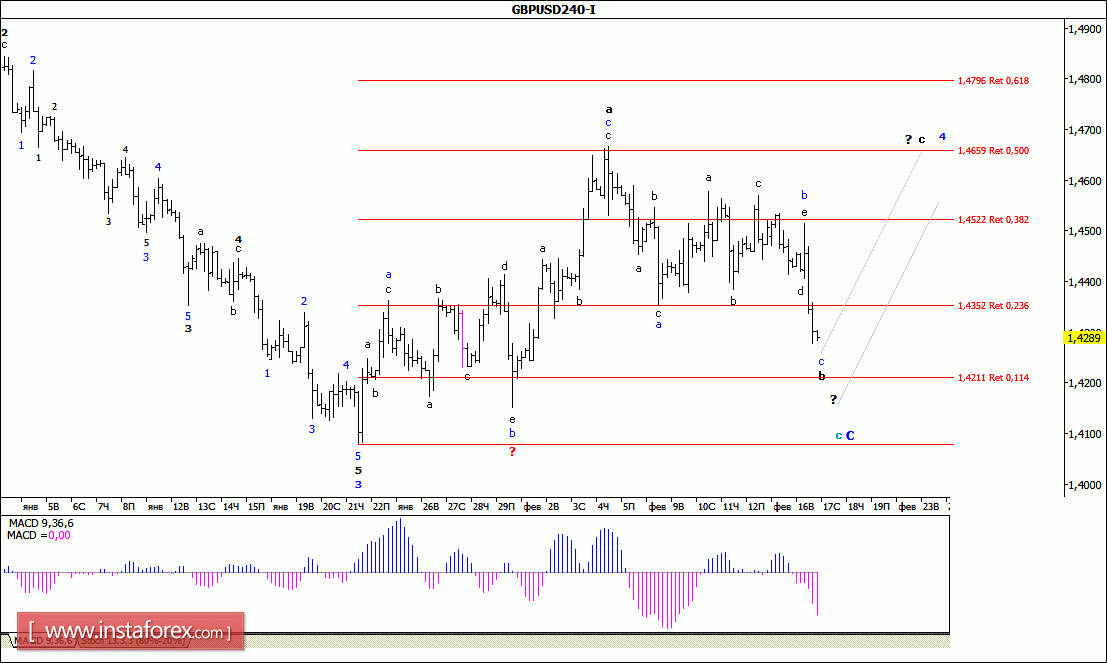
Task: Click the 1,4200 price axis value
Action: [1084, 383]
